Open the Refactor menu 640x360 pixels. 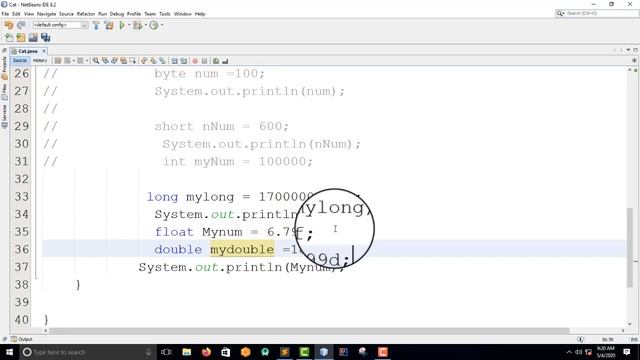[86, 14]
